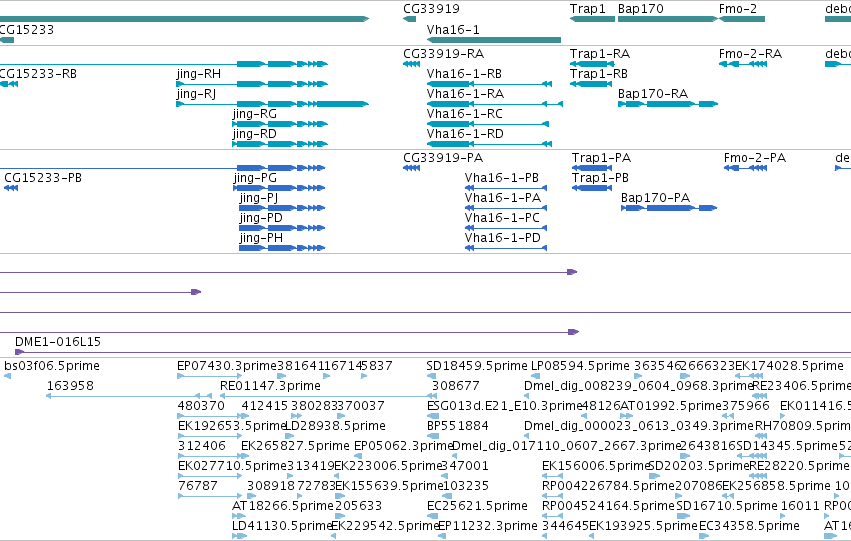The image size is (851, 541).
Task: Select protein Vha16-1-PD
Action: [x=506, y=248]
